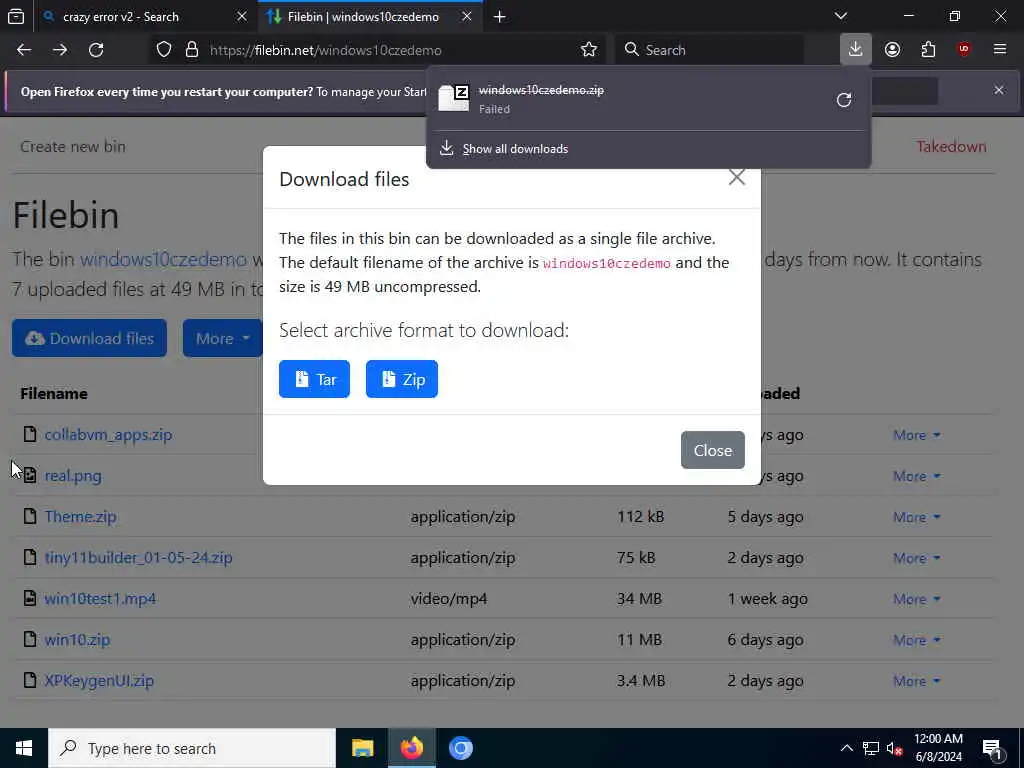Click the Firefox taskbar icon
Screen dimensions: 1024x768
point(411,748)
